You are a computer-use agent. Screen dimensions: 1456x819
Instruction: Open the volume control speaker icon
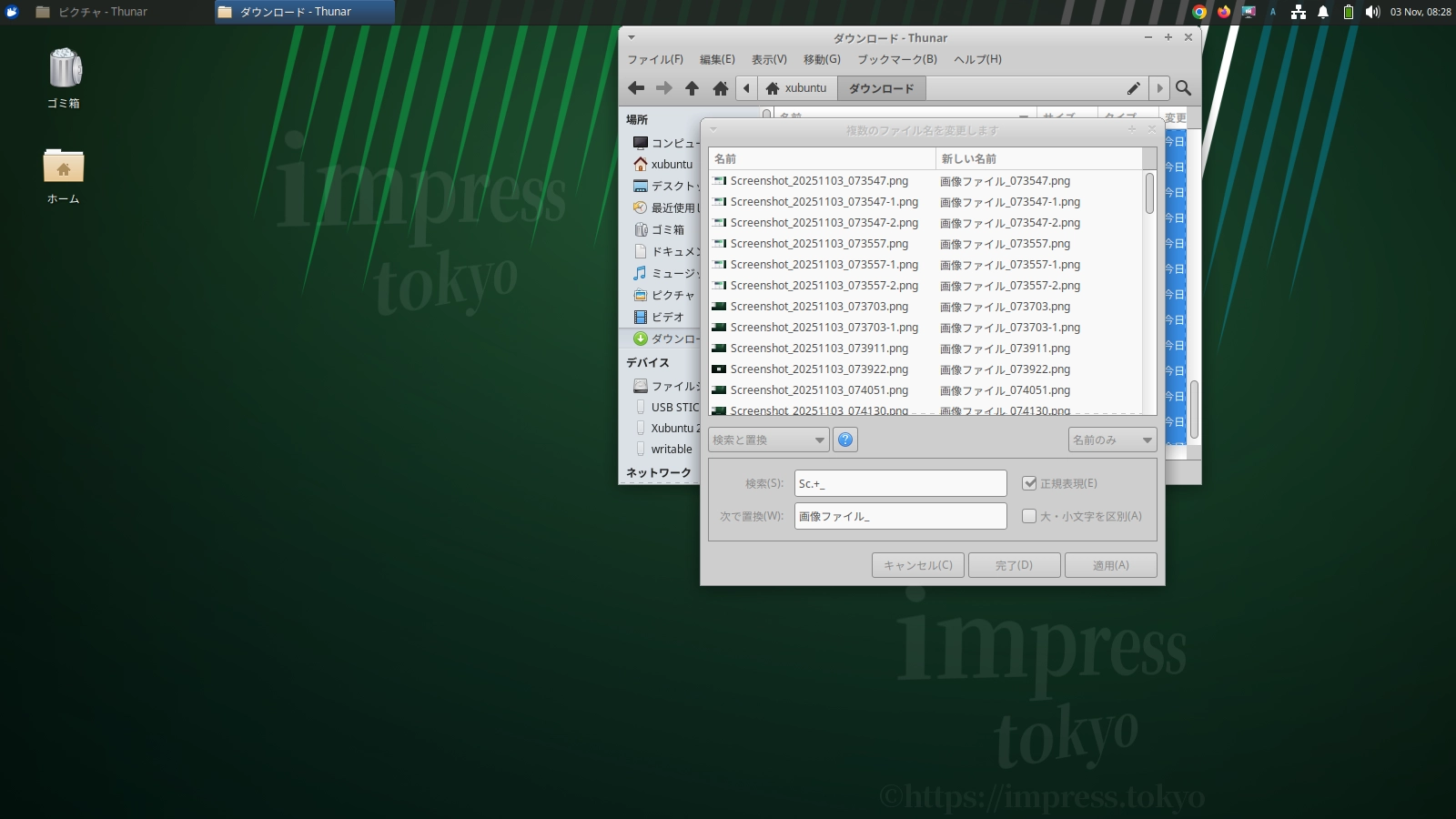1372,12
